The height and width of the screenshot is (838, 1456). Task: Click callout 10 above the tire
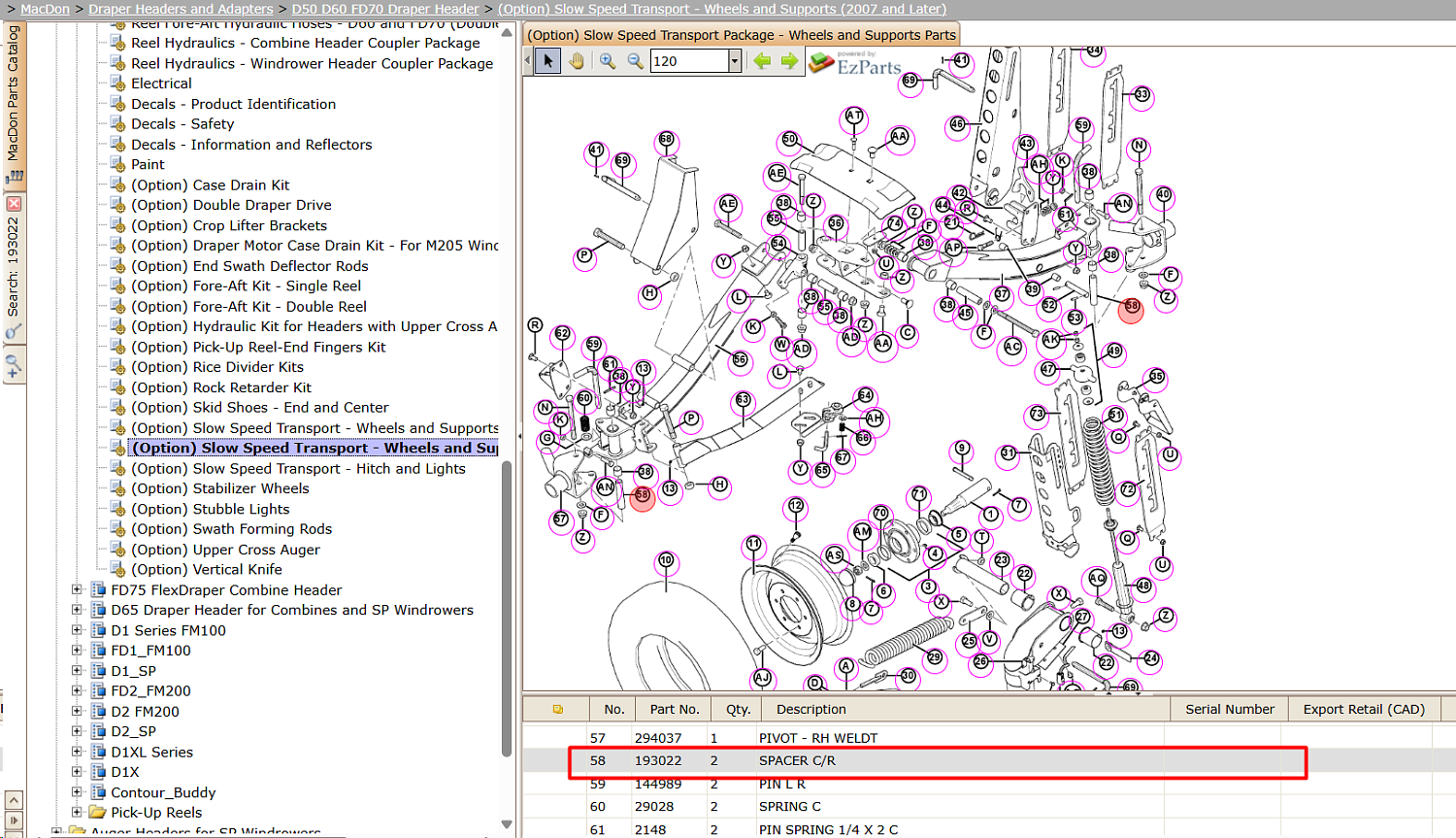pyautogui.click(x=666, y=560)
